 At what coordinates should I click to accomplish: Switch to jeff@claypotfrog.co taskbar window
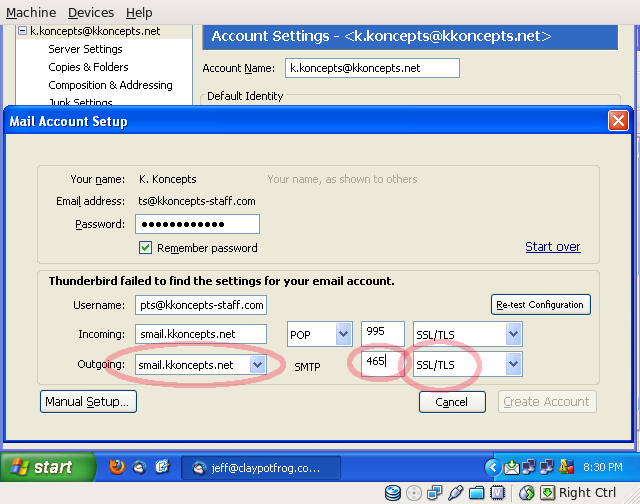click(261, 468)
